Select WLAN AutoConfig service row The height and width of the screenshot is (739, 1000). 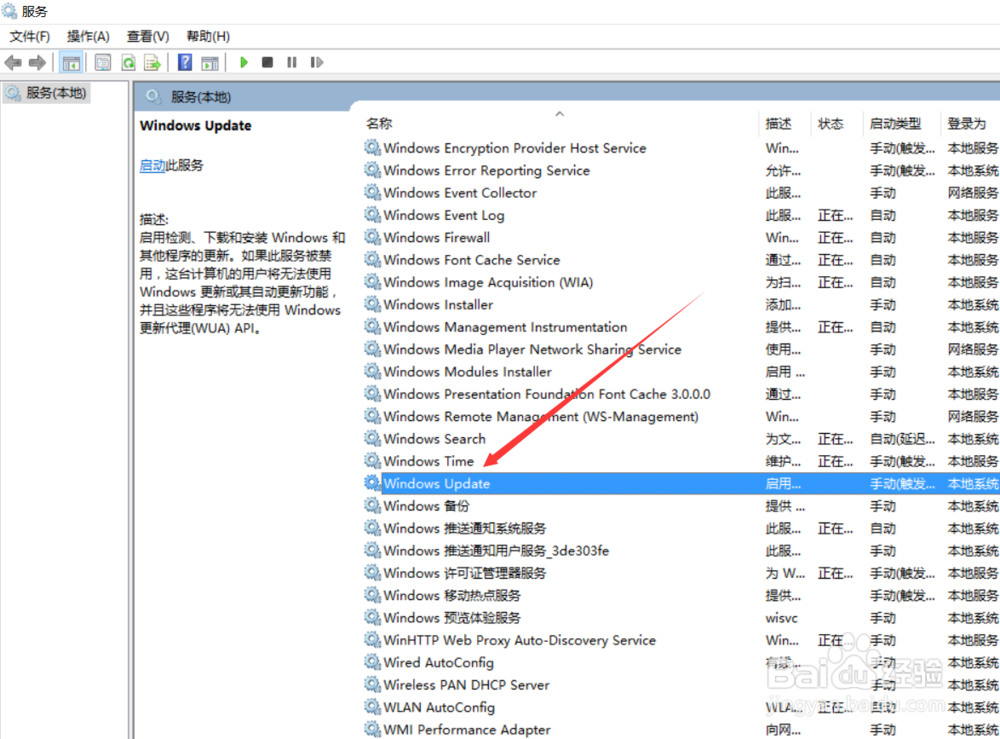coord(681,706)
